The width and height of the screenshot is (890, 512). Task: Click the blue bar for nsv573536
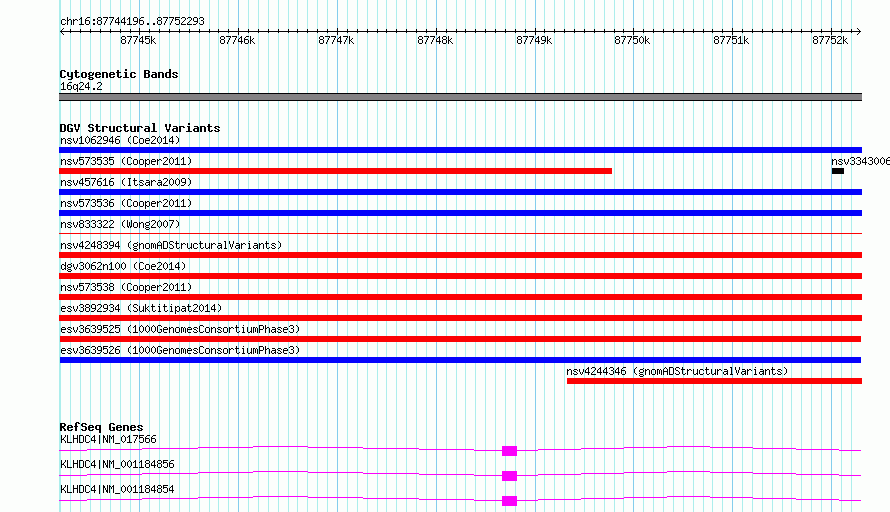coord(460,213)
